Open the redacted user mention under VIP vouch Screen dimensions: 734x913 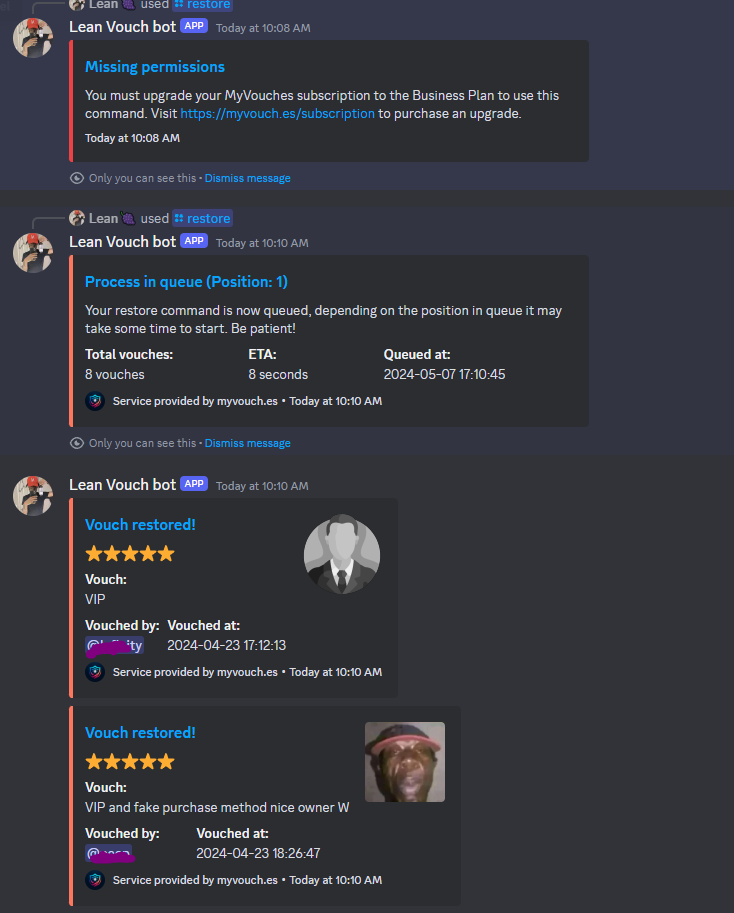tap(114, 646)
